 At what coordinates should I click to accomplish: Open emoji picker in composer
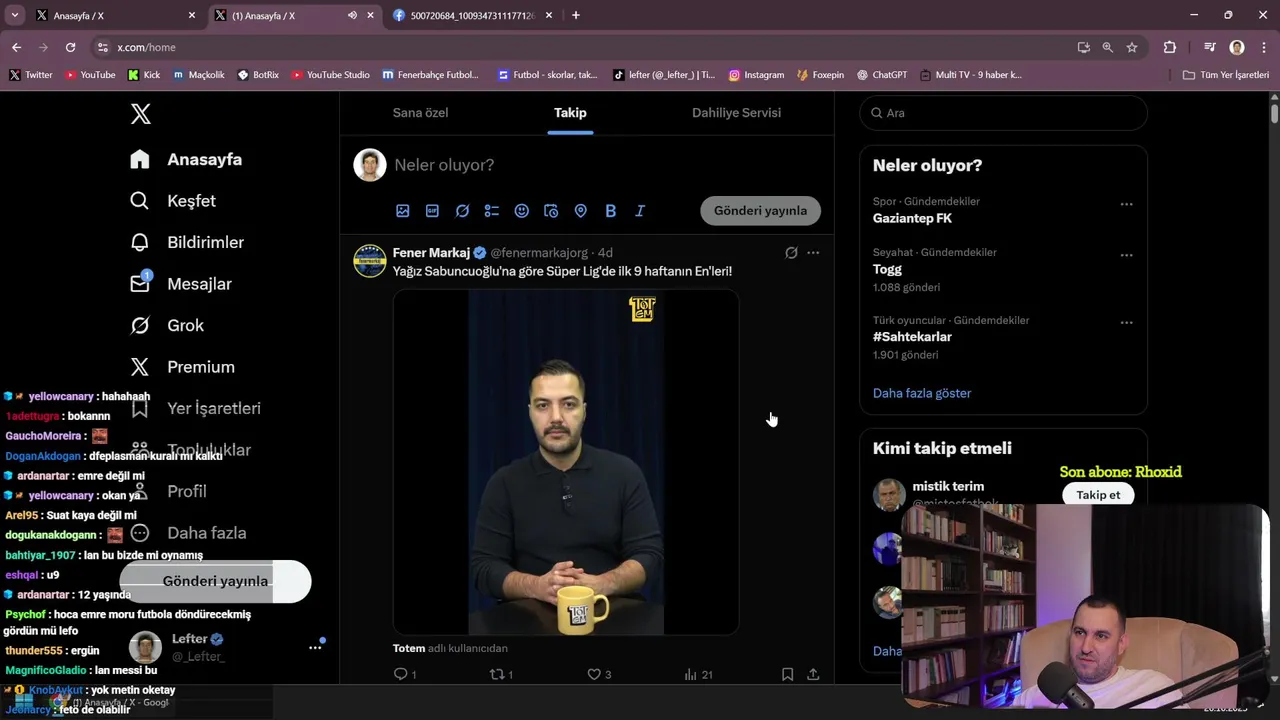tap(521, 211)
